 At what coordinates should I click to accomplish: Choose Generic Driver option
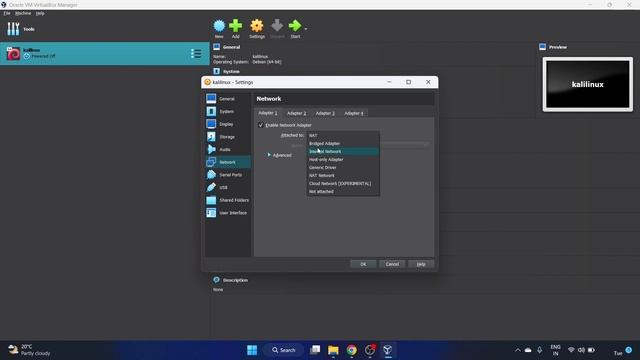point(343,167)
